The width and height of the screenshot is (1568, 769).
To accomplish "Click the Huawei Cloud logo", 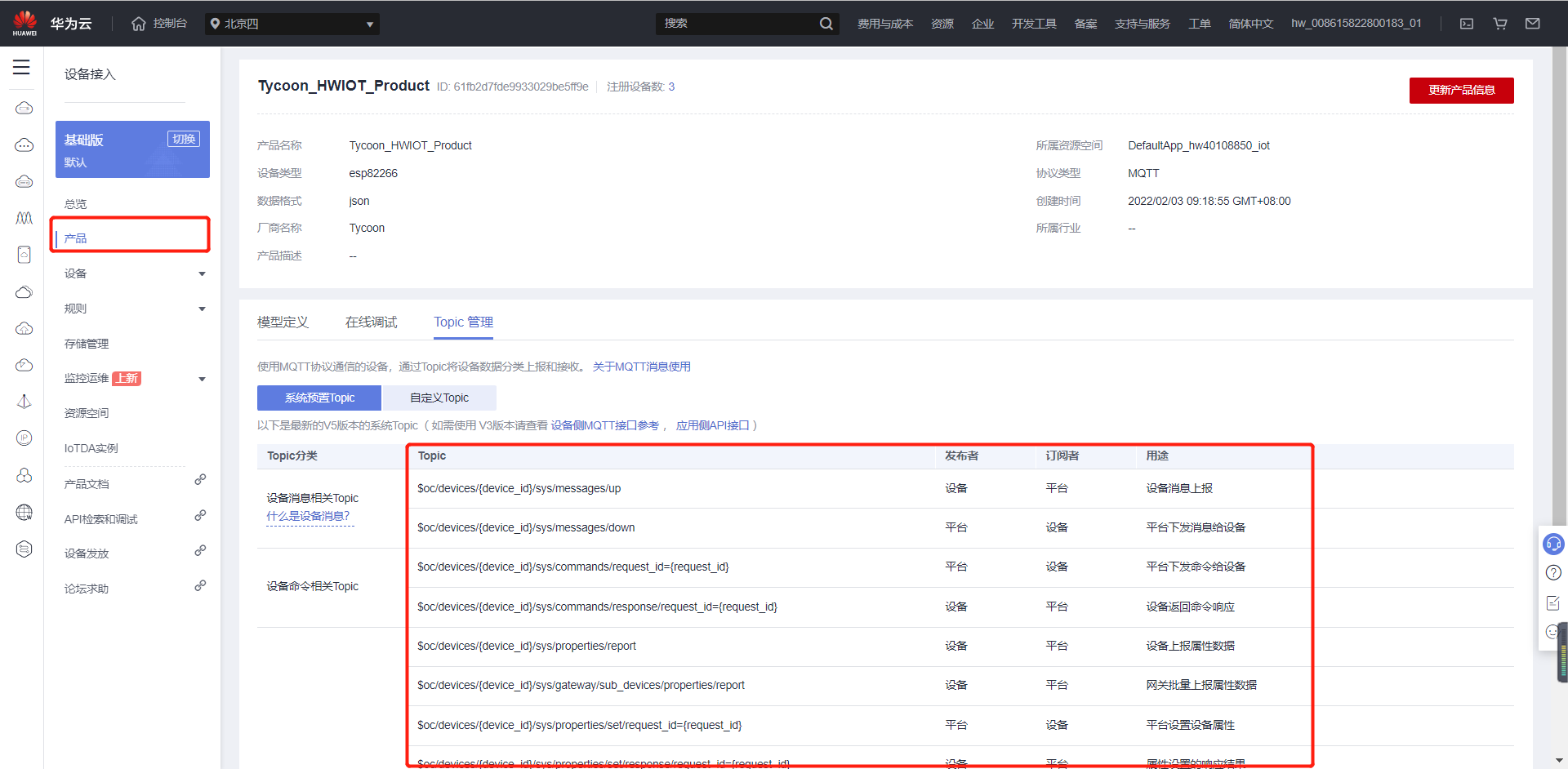I will (52, 24).
